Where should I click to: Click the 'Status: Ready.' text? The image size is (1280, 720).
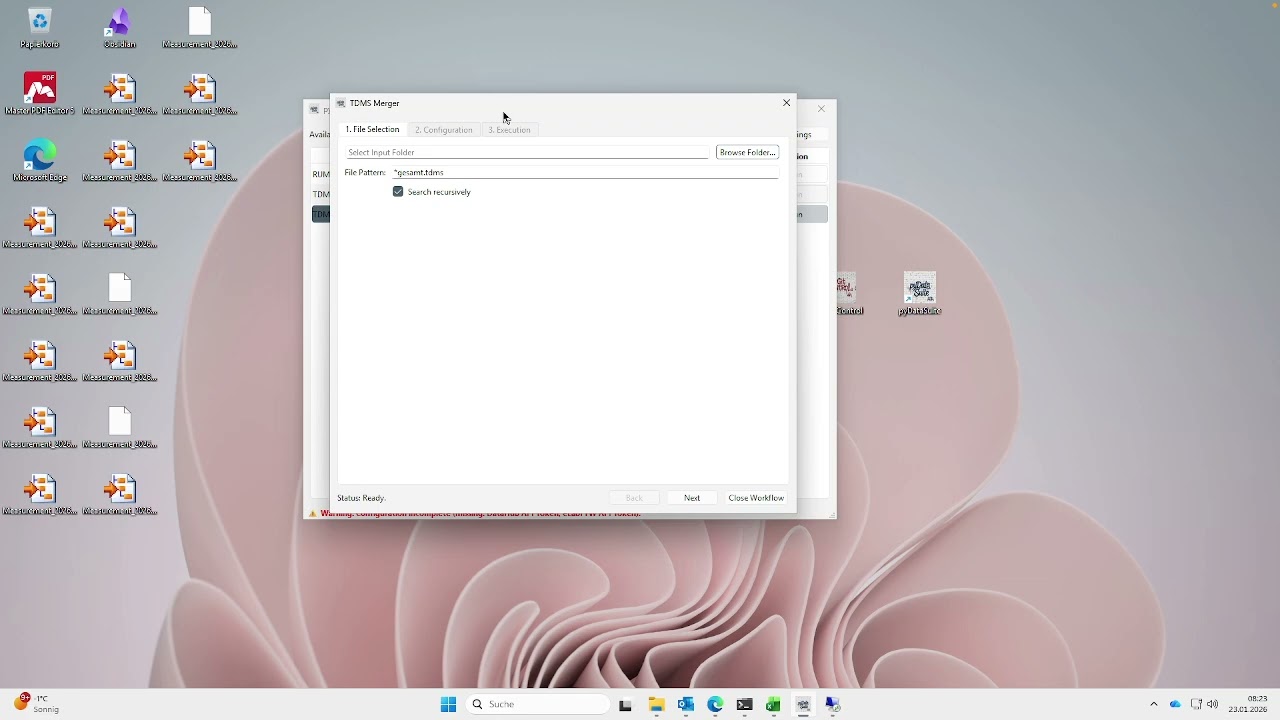361,498
